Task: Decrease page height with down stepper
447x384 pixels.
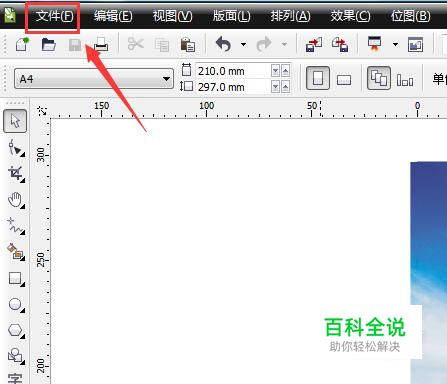Action: click(275, 87)
